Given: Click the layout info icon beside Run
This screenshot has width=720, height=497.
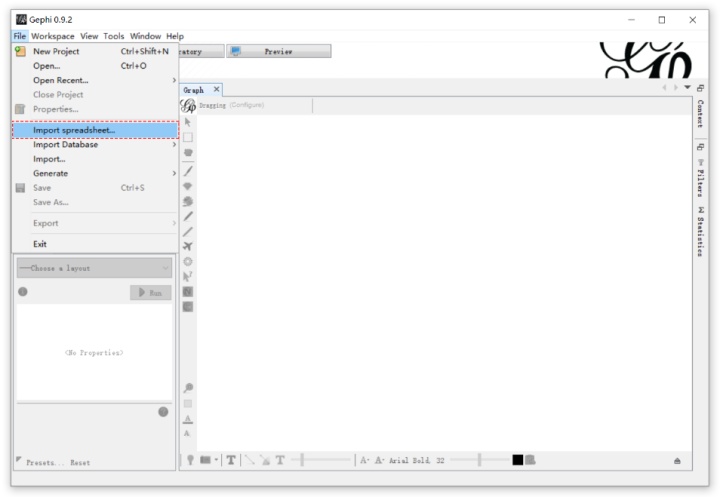Looking at the screenshot, I should [22, 292].
